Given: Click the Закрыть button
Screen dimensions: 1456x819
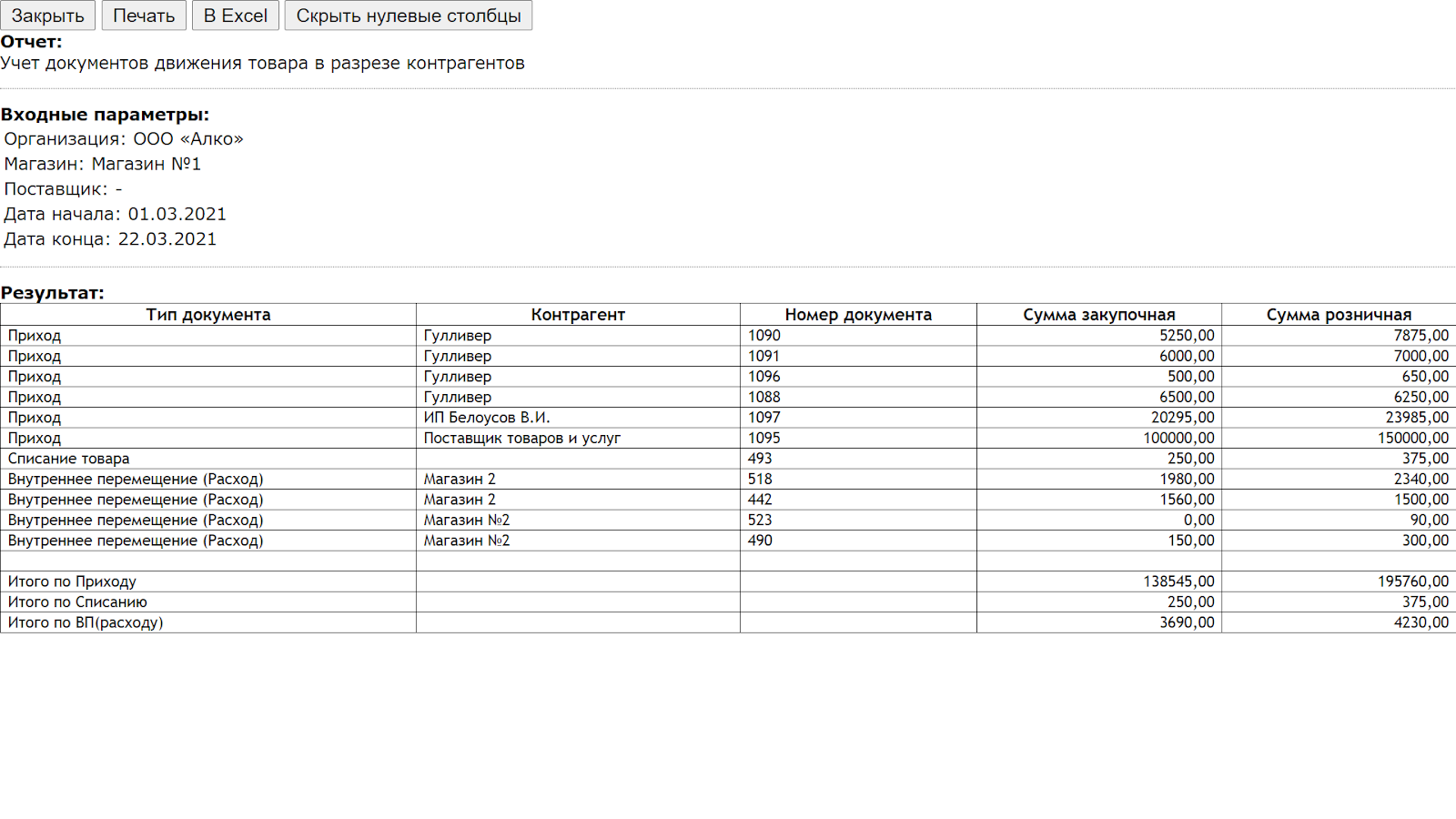Looking at the screenshot, I should 47,15.
